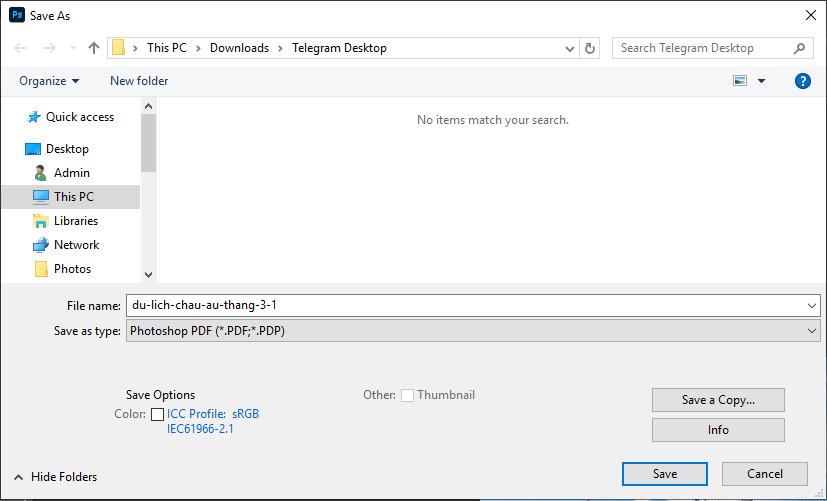Screen dimensions: 827x501
Task: Open the More view options arrow
Action: point(761,81)
